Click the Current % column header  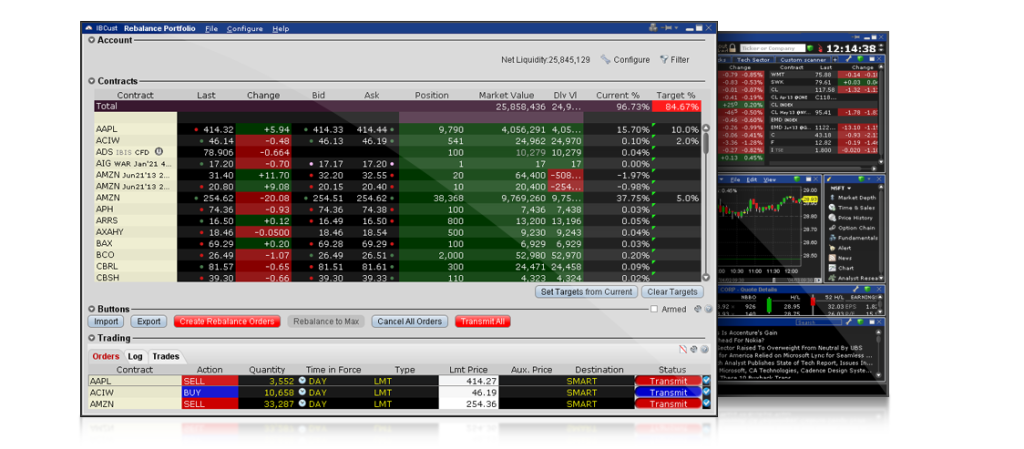pyautogui.click(x=617, y=95)
